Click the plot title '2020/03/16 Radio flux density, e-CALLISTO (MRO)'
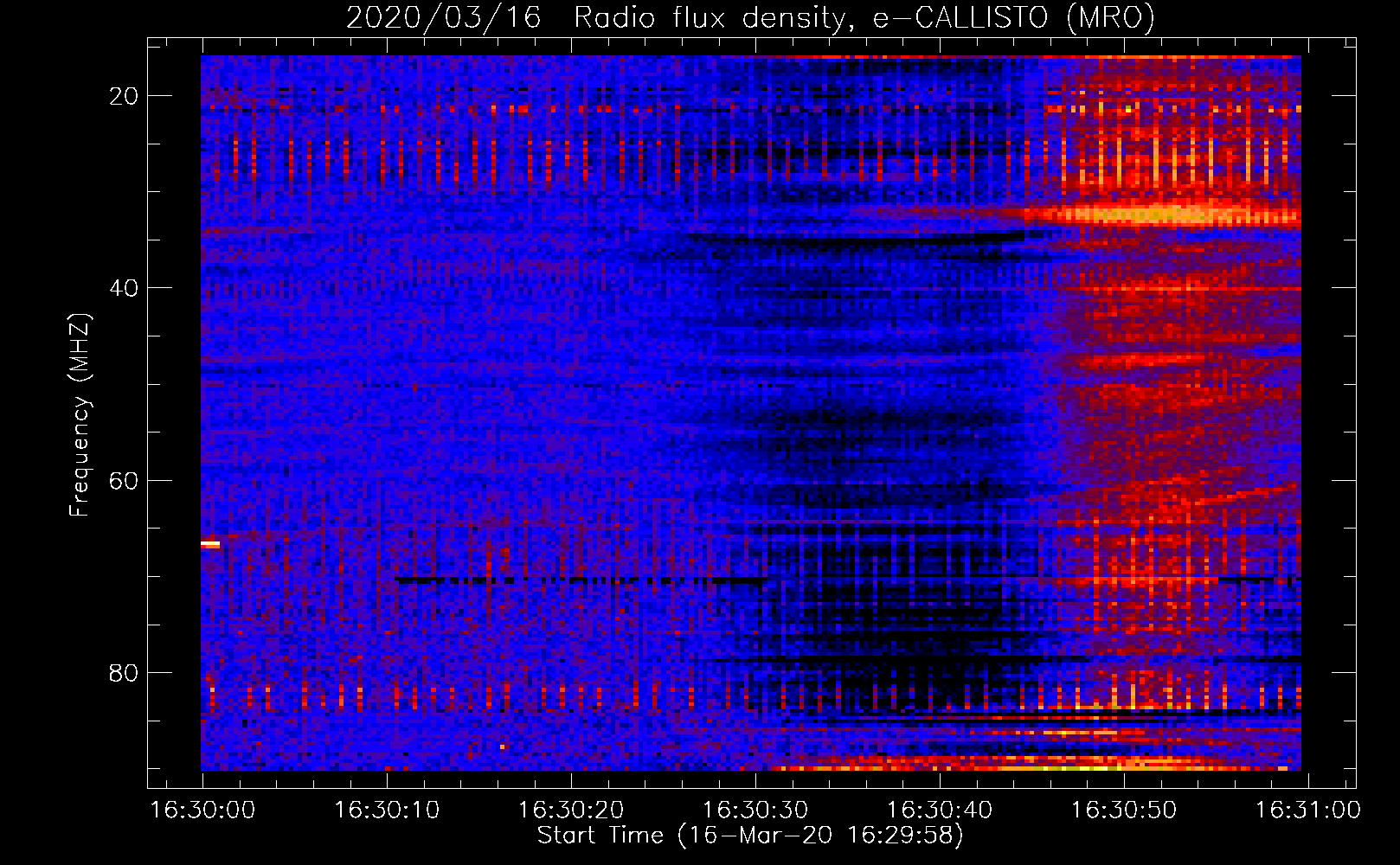This screenshot has width=1400, height=865. (750, 17)
